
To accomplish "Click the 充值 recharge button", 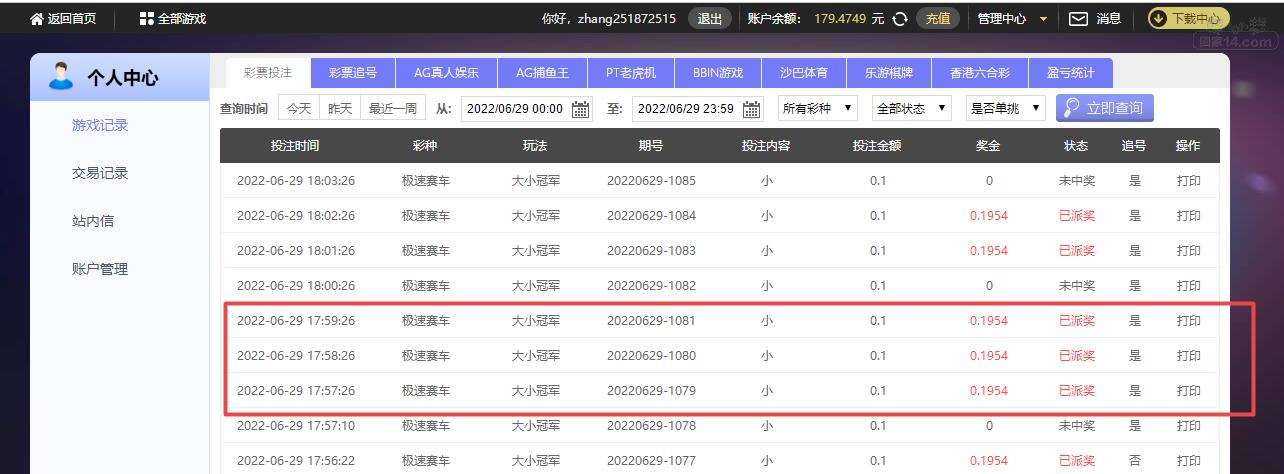I will pyautogui.click(x=938, y=19).
